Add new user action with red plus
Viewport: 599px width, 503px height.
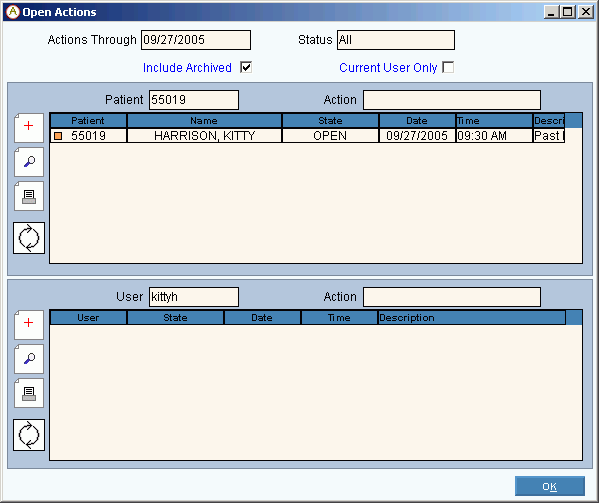click(x=29, y=325)
